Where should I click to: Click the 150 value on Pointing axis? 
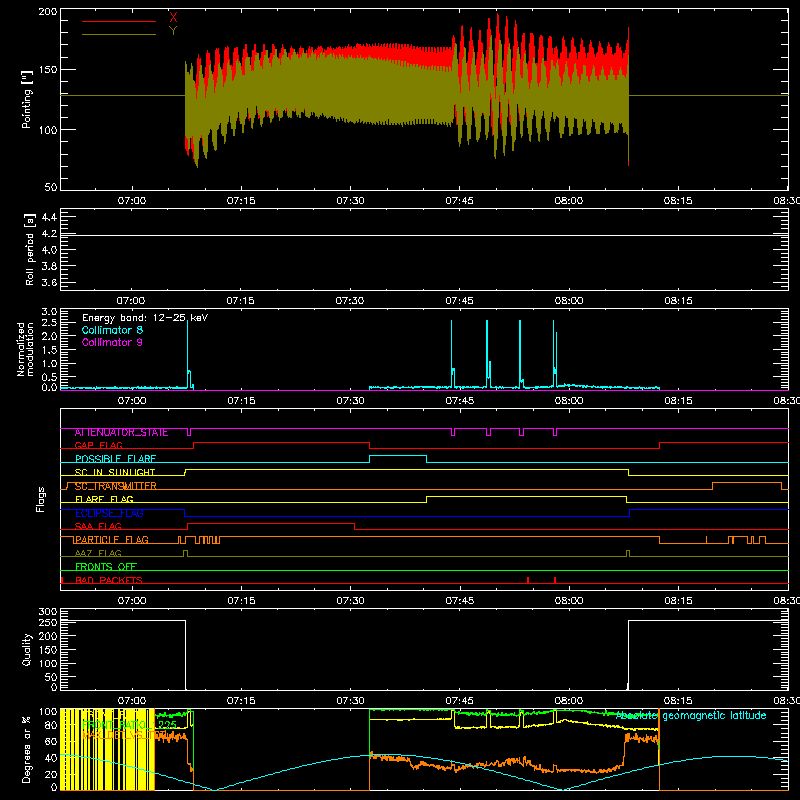48,70
